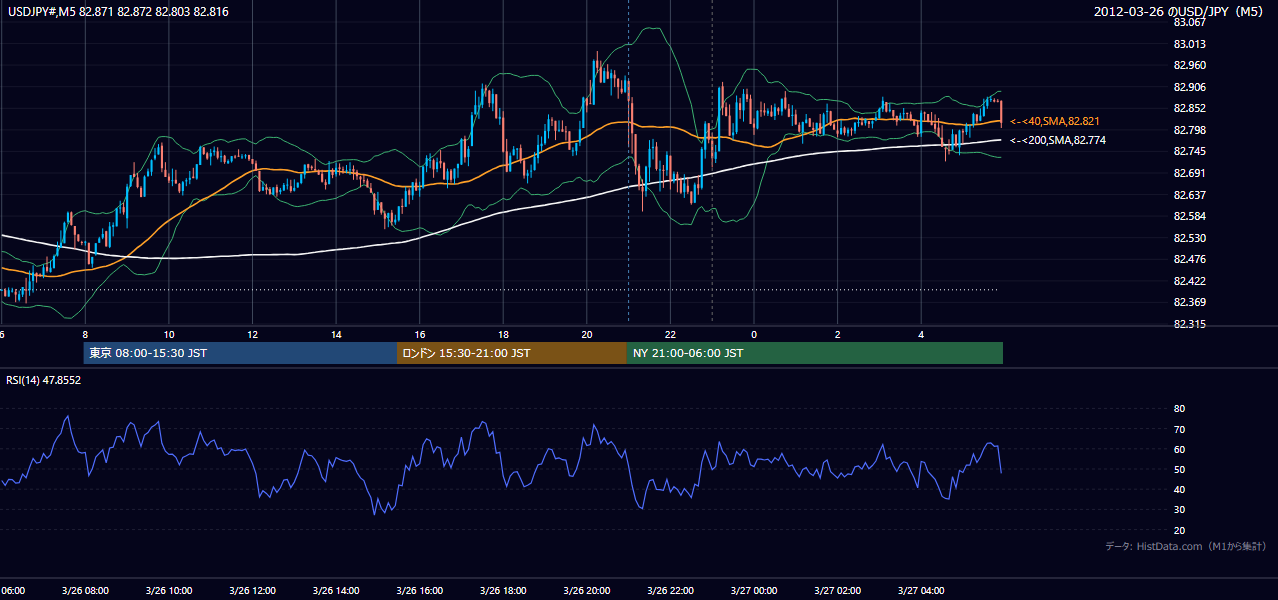This screenshot has height=600, width=1278.
Task: Click the RSI axis level 60 label
Action: click(1179, 449)
